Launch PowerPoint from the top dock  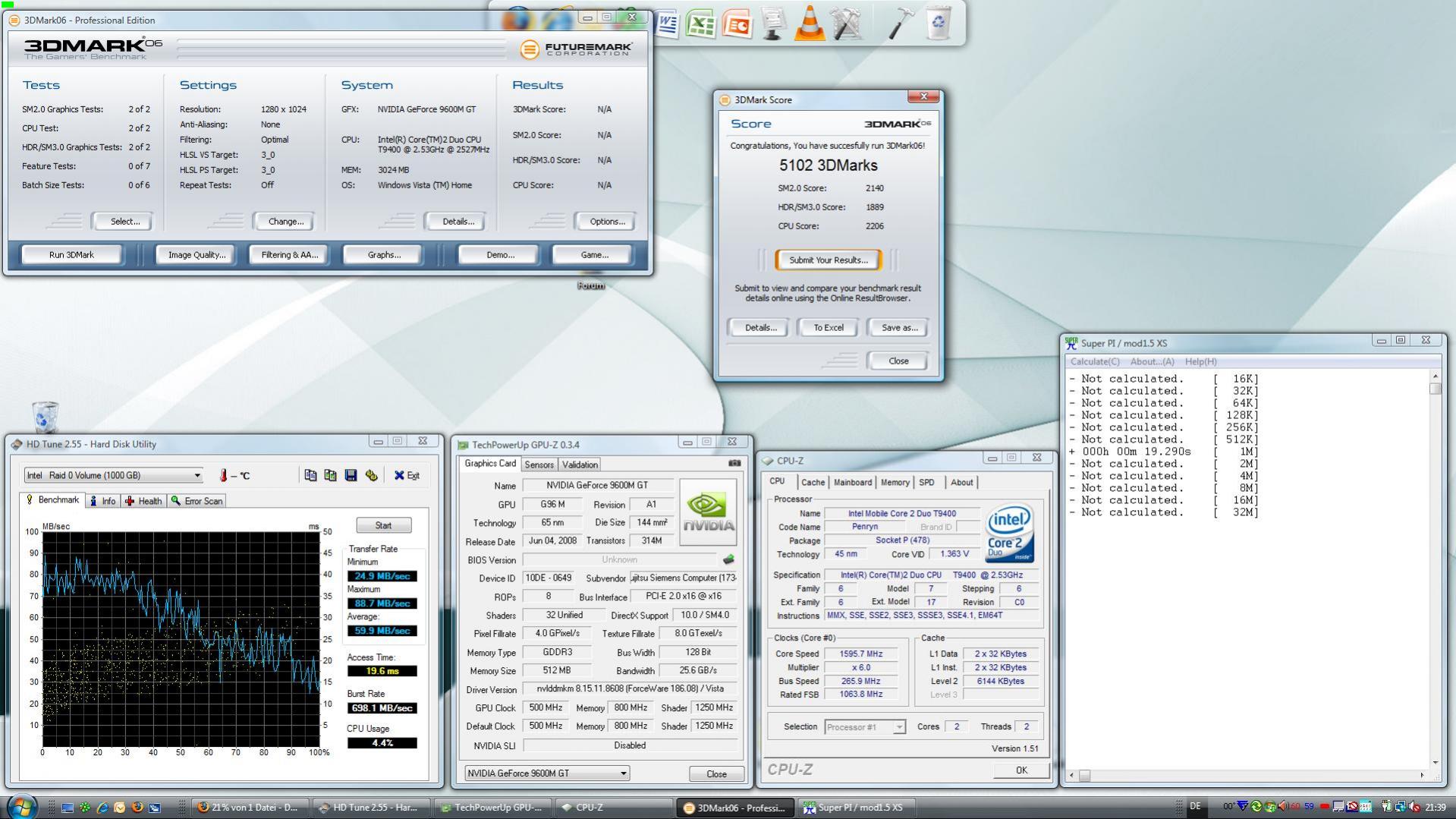737,24
